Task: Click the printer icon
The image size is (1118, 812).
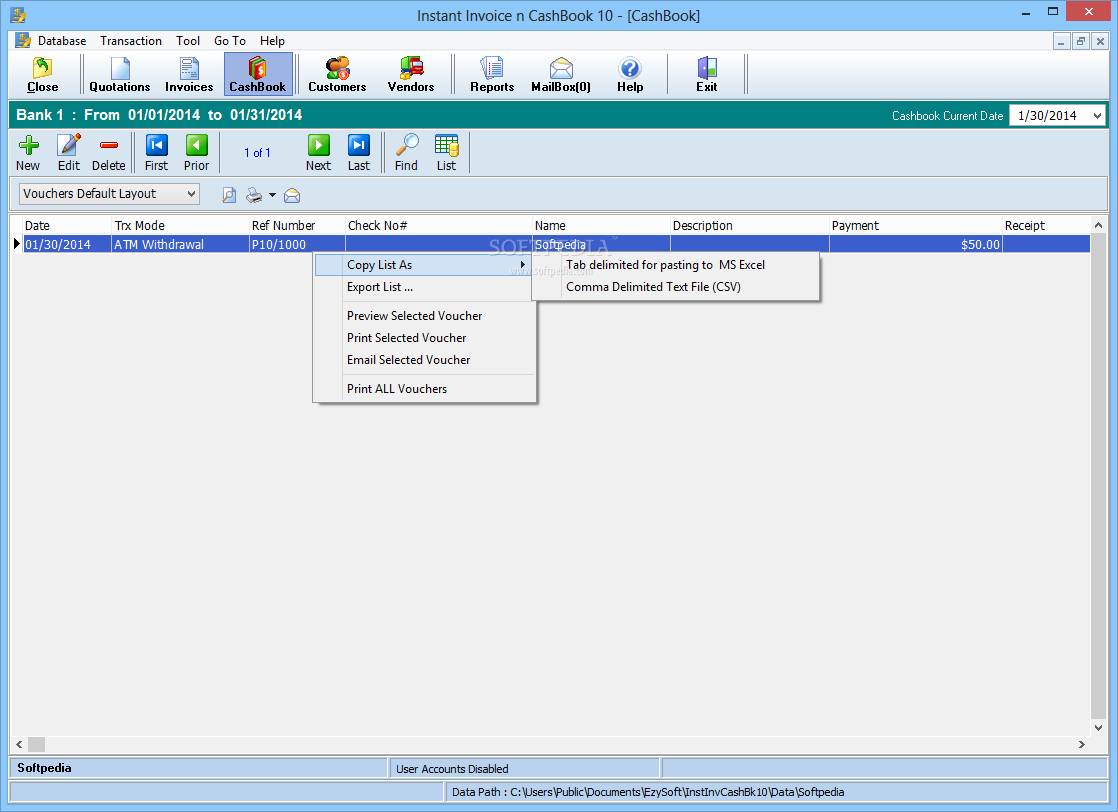Action: pyautogui.click(x=254, y=195)
